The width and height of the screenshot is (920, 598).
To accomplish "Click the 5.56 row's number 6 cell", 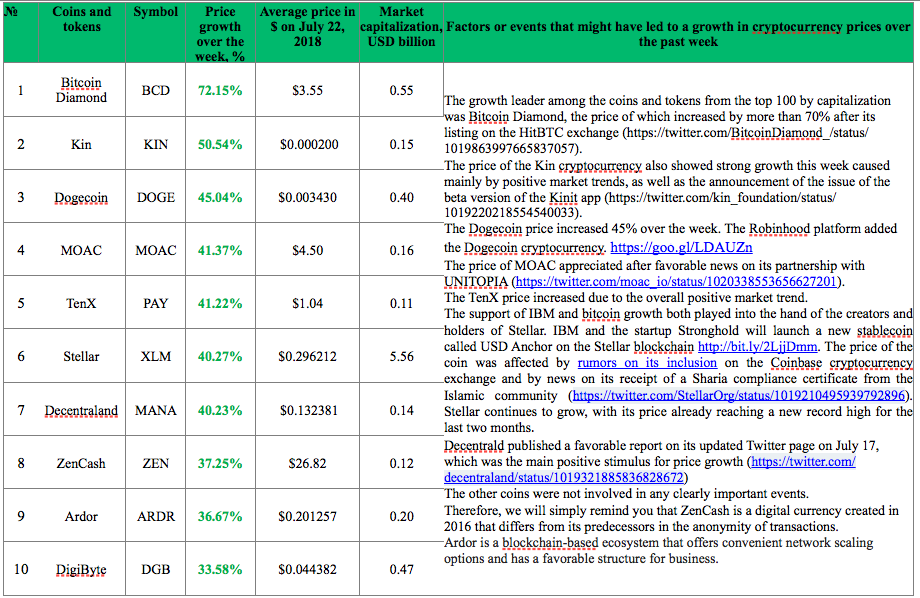I will click(x=21, y=356).
